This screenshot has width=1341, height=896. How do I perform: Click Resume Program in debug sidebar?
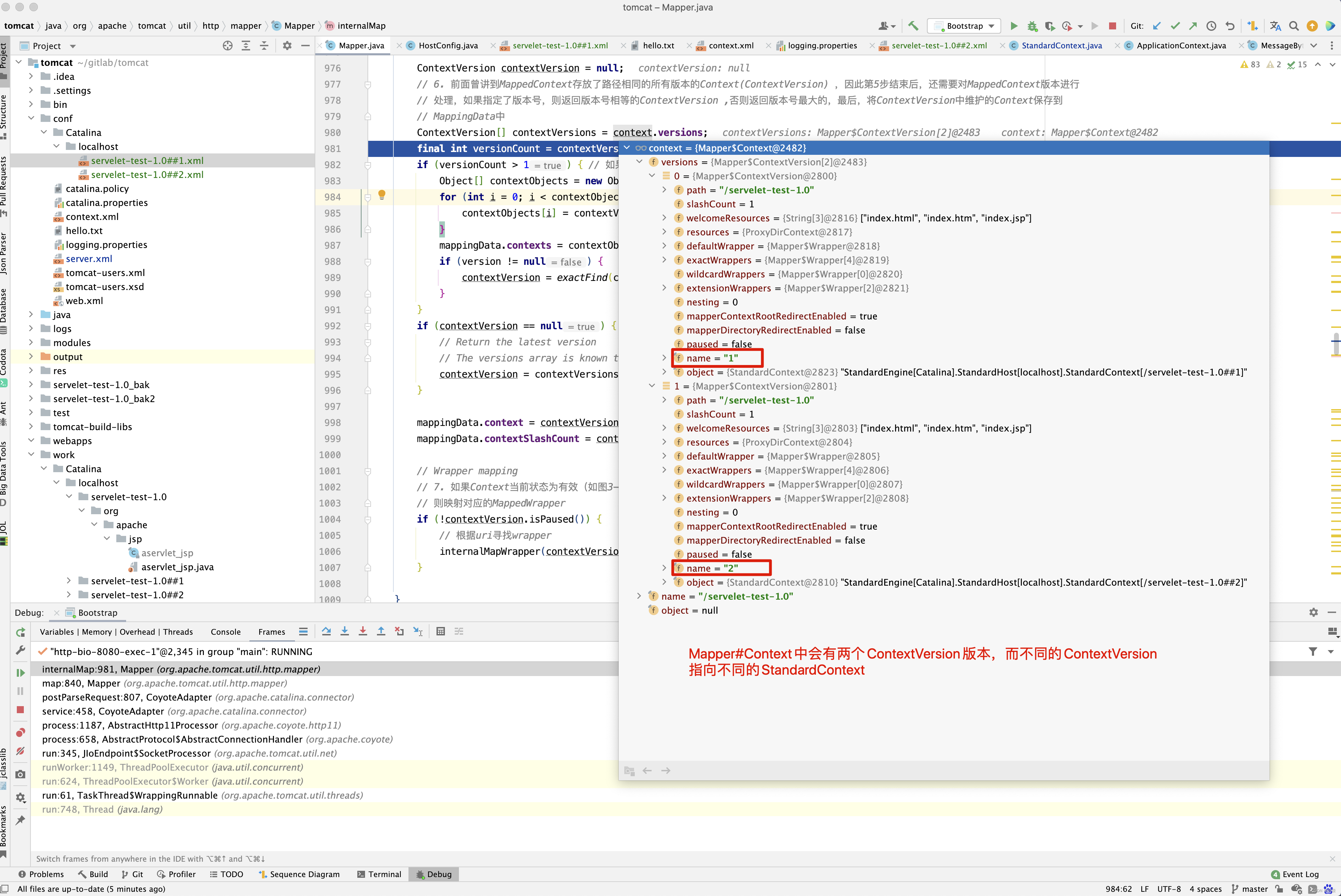point(21,673)
